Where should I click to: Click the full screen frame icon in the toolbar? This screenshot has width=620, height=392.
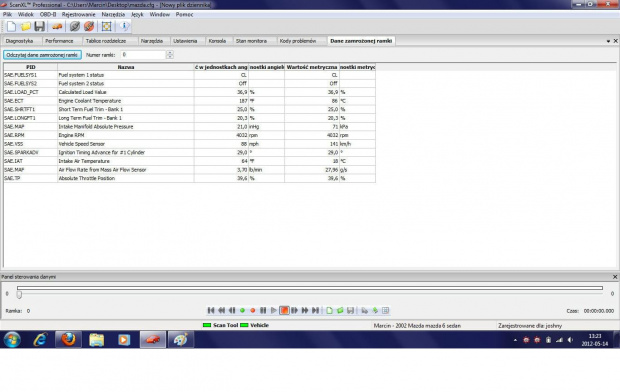(x=106, y=27)
